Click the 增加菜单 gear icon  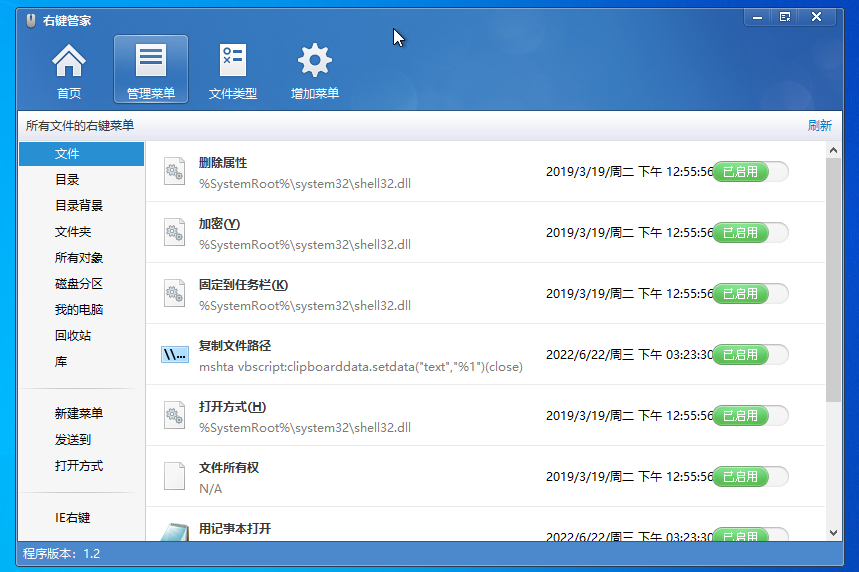click(x=315, y=62)
